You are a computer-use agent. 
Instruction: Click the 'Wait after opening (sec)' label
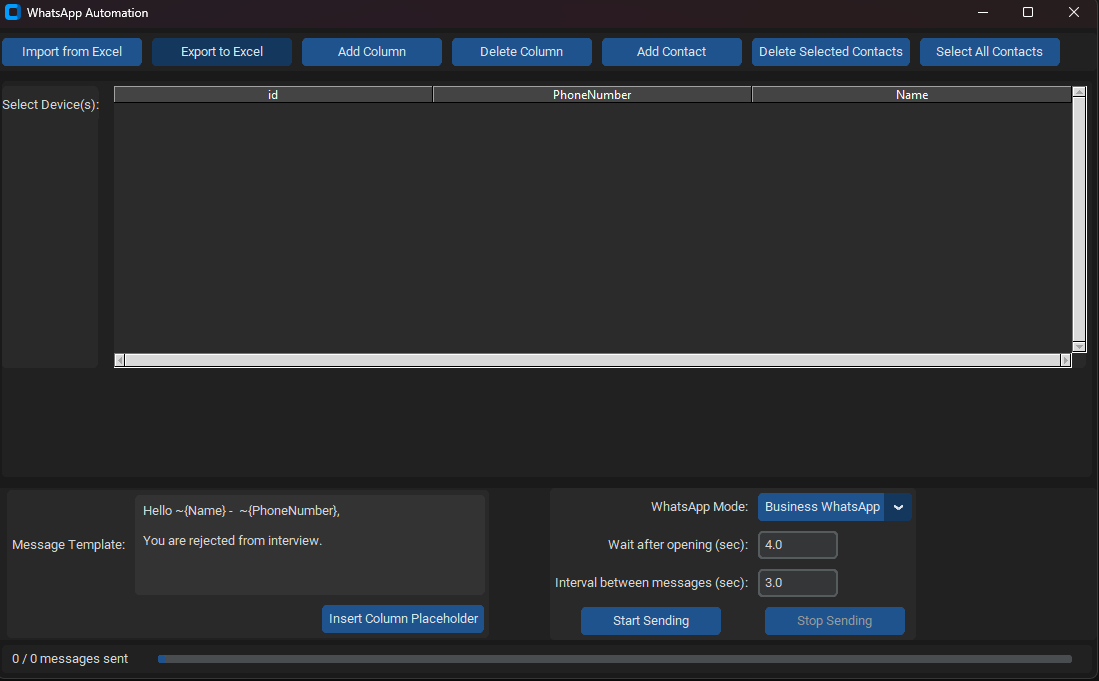(x=678, y=545)
